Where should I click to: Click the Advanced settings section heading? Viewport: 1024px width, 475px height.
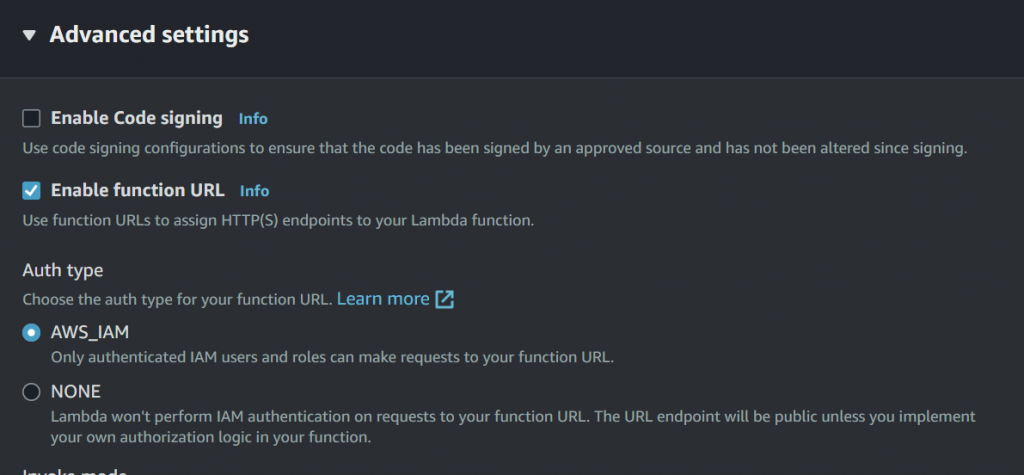149,35
